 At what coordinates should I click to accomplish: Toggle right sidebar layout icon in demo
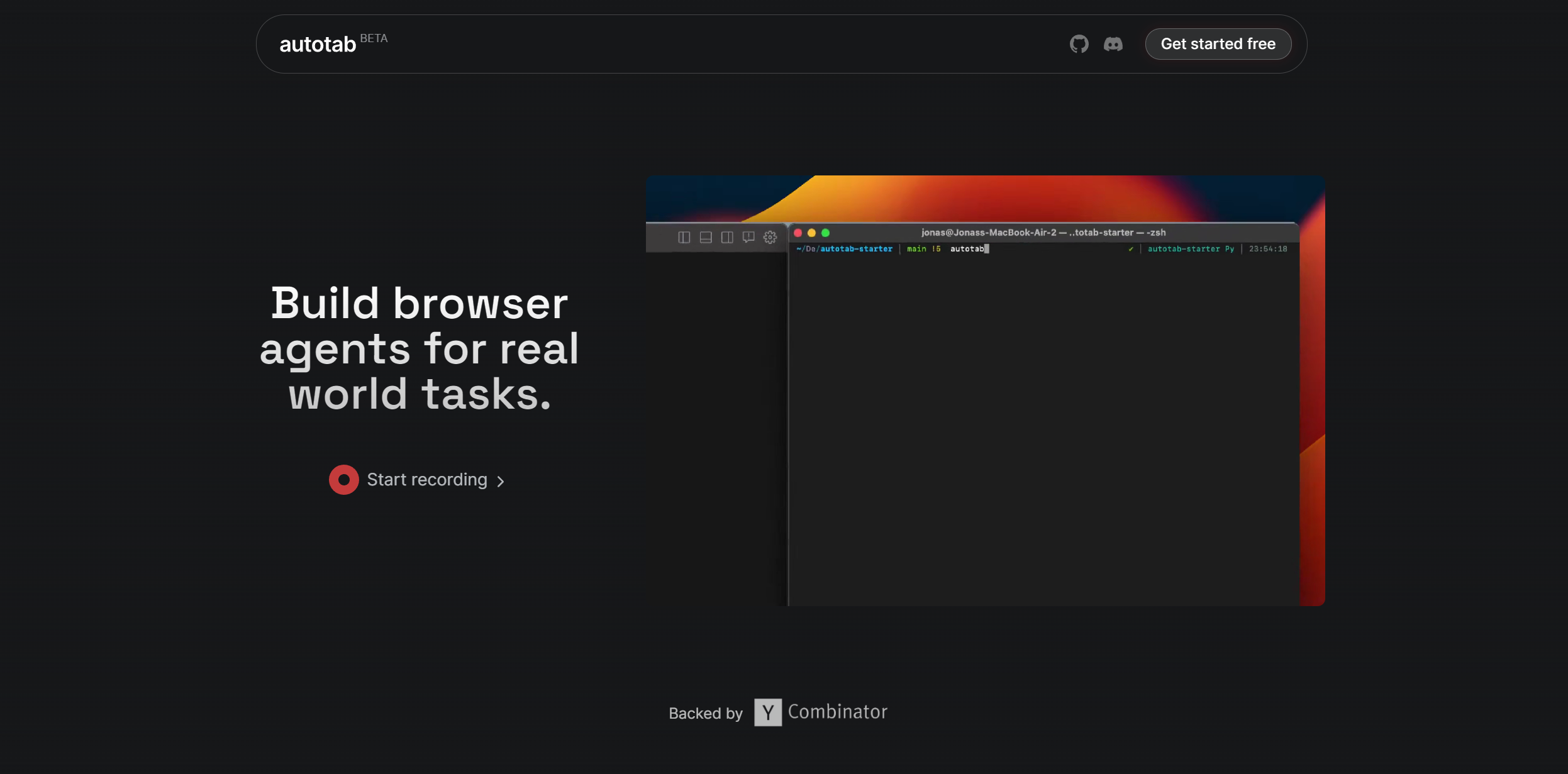(x=726, y=238)
